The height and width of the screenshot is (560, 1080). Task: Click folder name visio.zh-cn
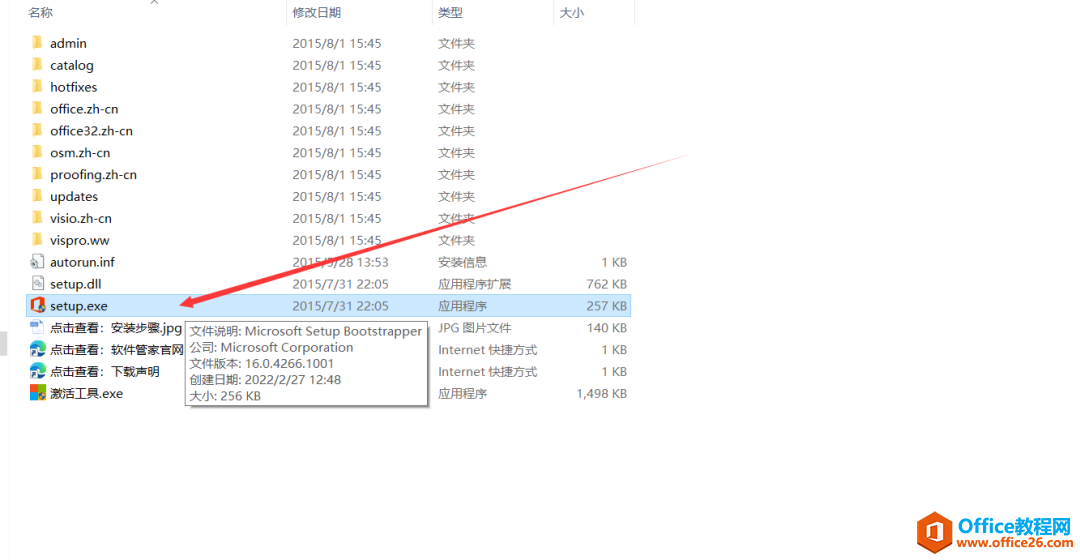click(81, 218)
